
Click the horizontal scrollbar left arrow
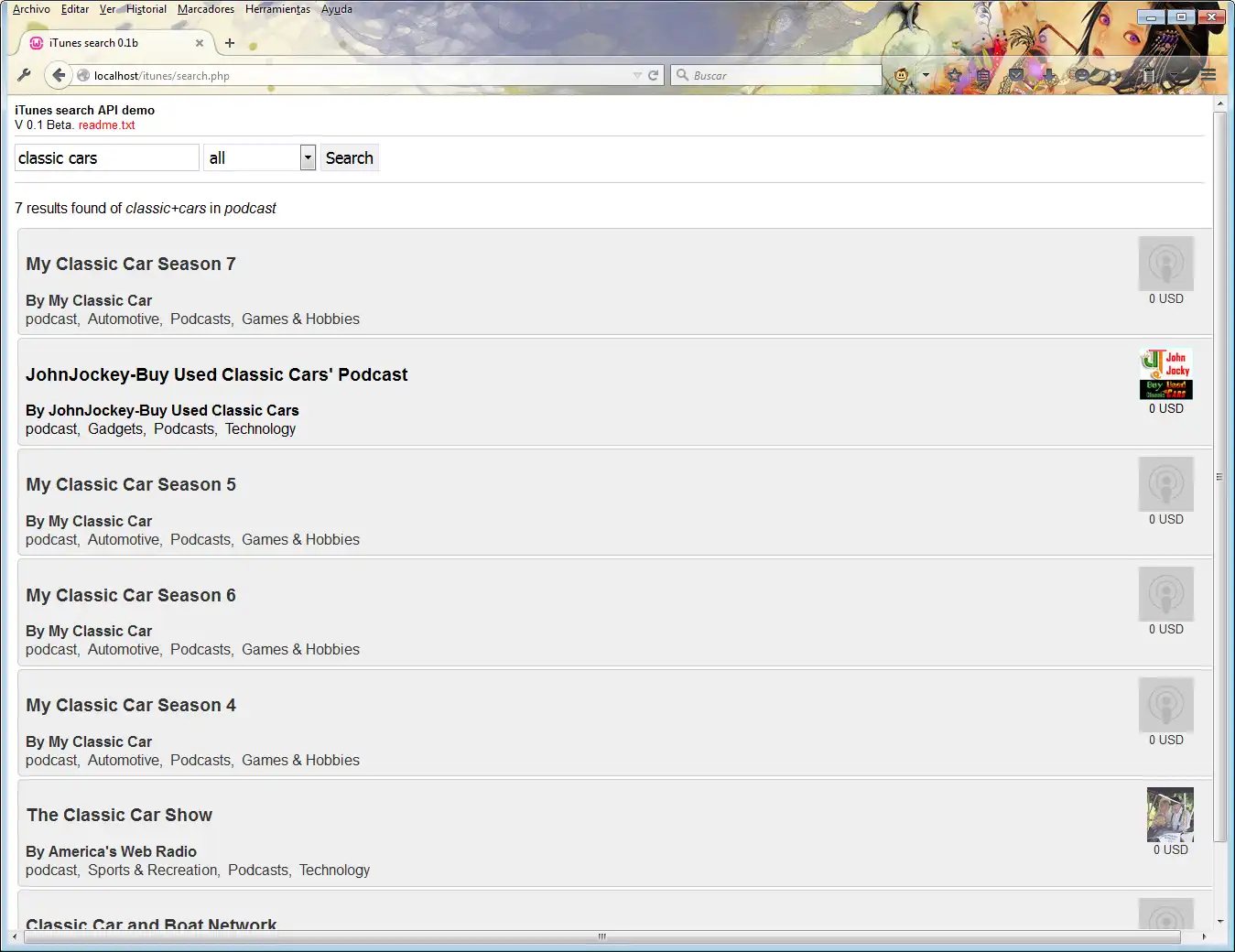coord(15,936)
